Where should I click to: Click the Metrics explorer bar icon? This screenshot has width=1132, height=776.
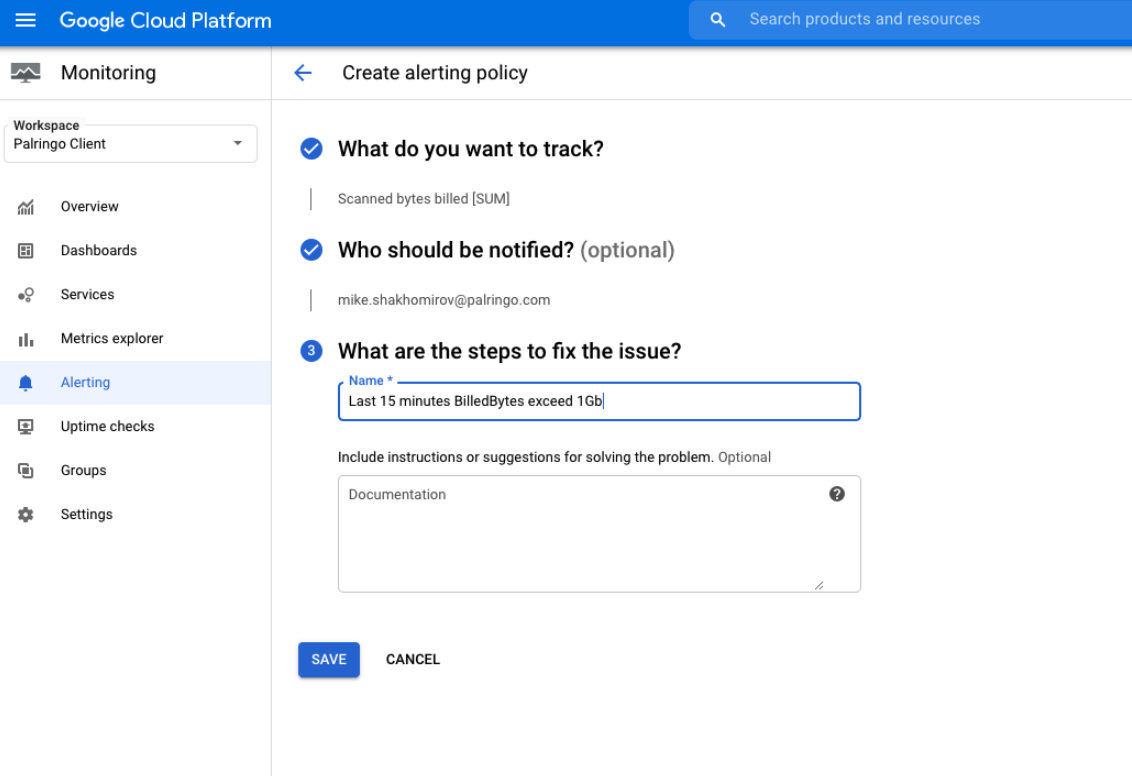pyautogui.click(x=26, y=339)
